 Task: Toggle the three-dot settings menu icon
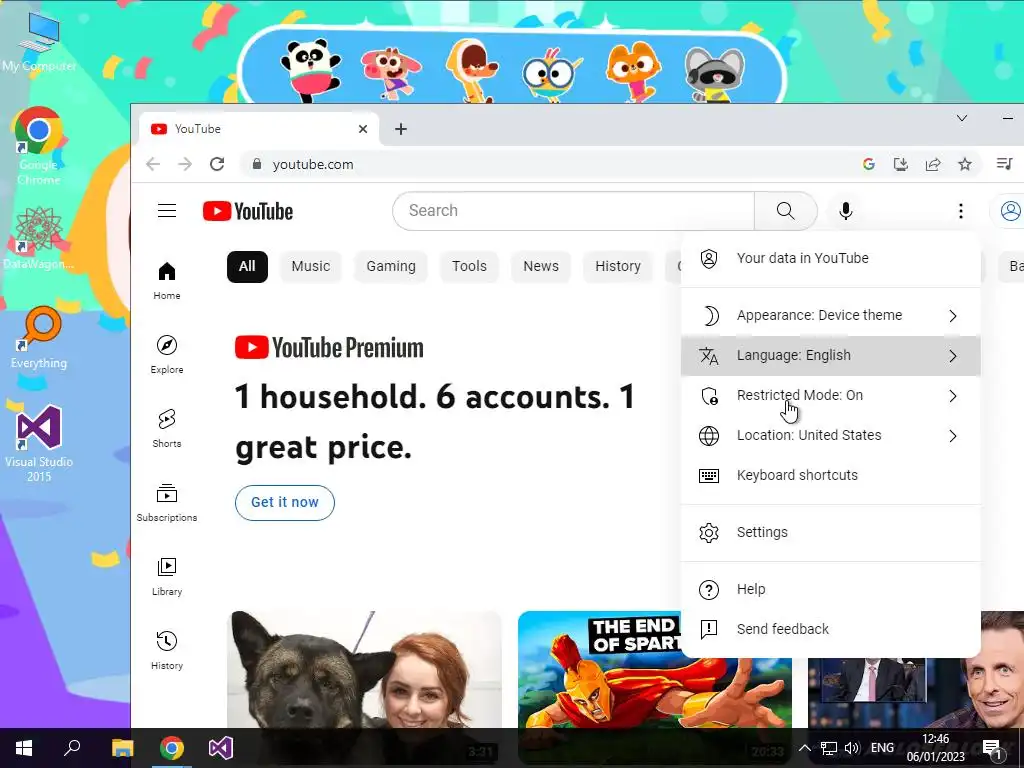960,210
